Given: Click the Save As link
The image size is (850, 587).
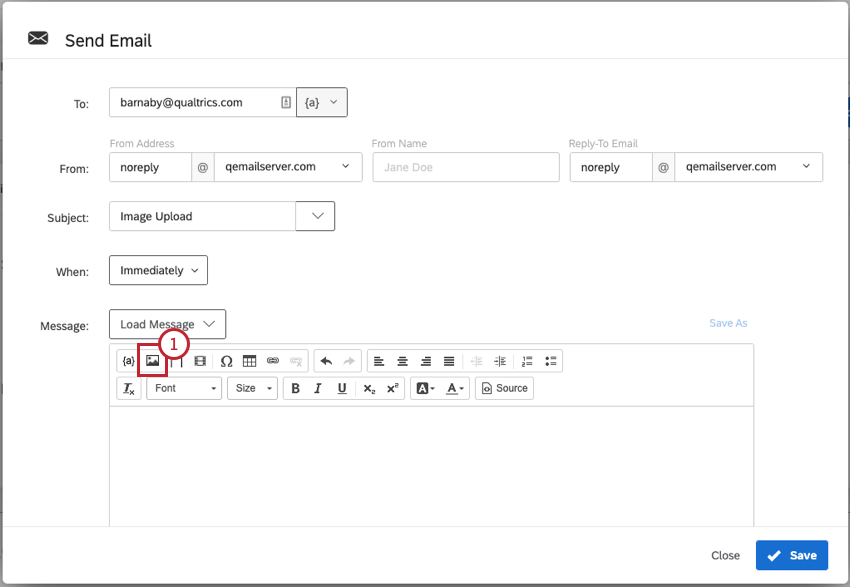Looking at the screenshot, I should [727, 323].
